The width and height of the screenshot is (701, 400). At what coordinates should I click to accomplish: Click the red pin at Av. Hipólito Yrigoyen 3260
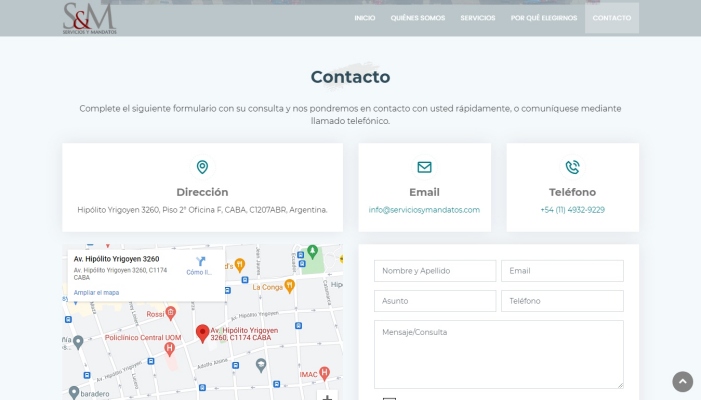[203, 333]
